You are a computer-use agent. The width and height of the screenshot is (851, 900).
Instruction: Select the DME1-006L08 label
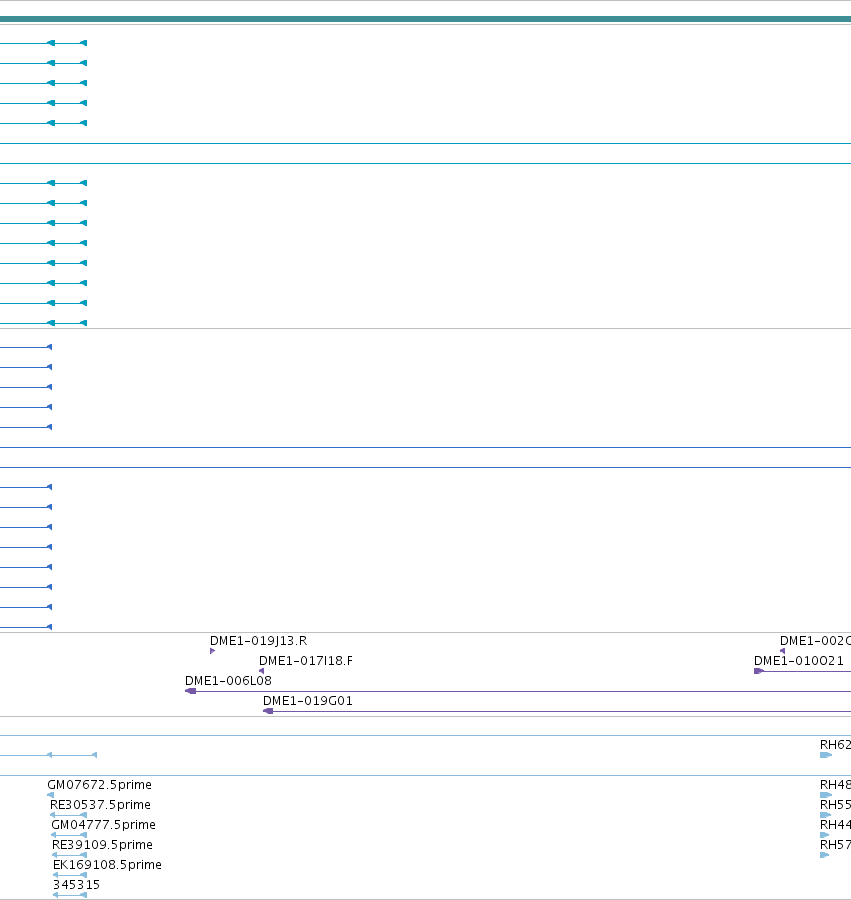[x=228, y=681]
